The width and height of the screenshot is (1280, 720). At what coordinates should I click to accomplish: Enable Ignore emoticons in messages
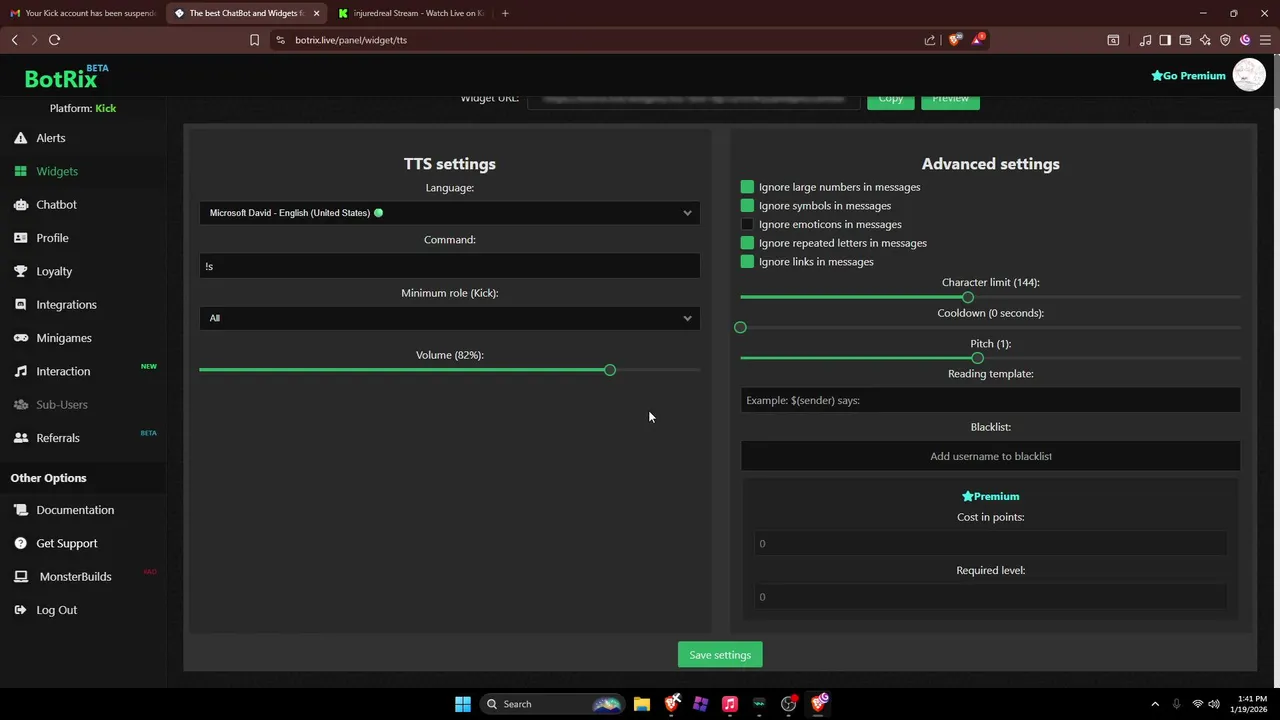click(x=747, y=224)
